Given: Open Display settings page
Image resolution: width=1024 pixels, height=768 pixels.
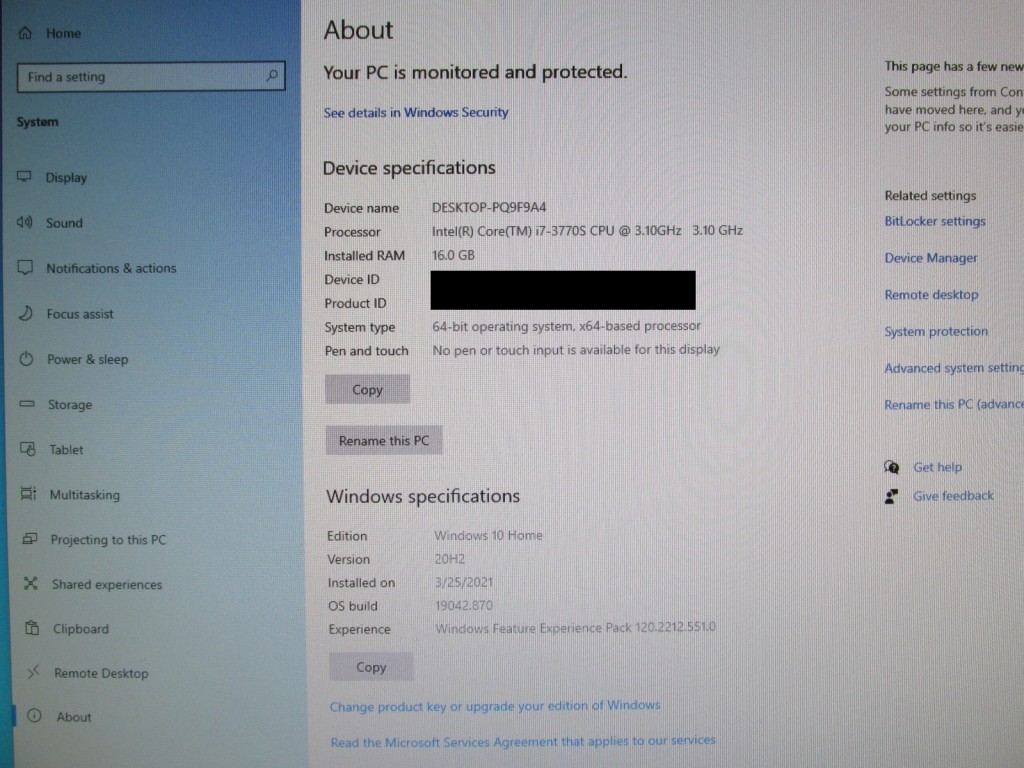Looking at the screenshot, I should [66, 178].
